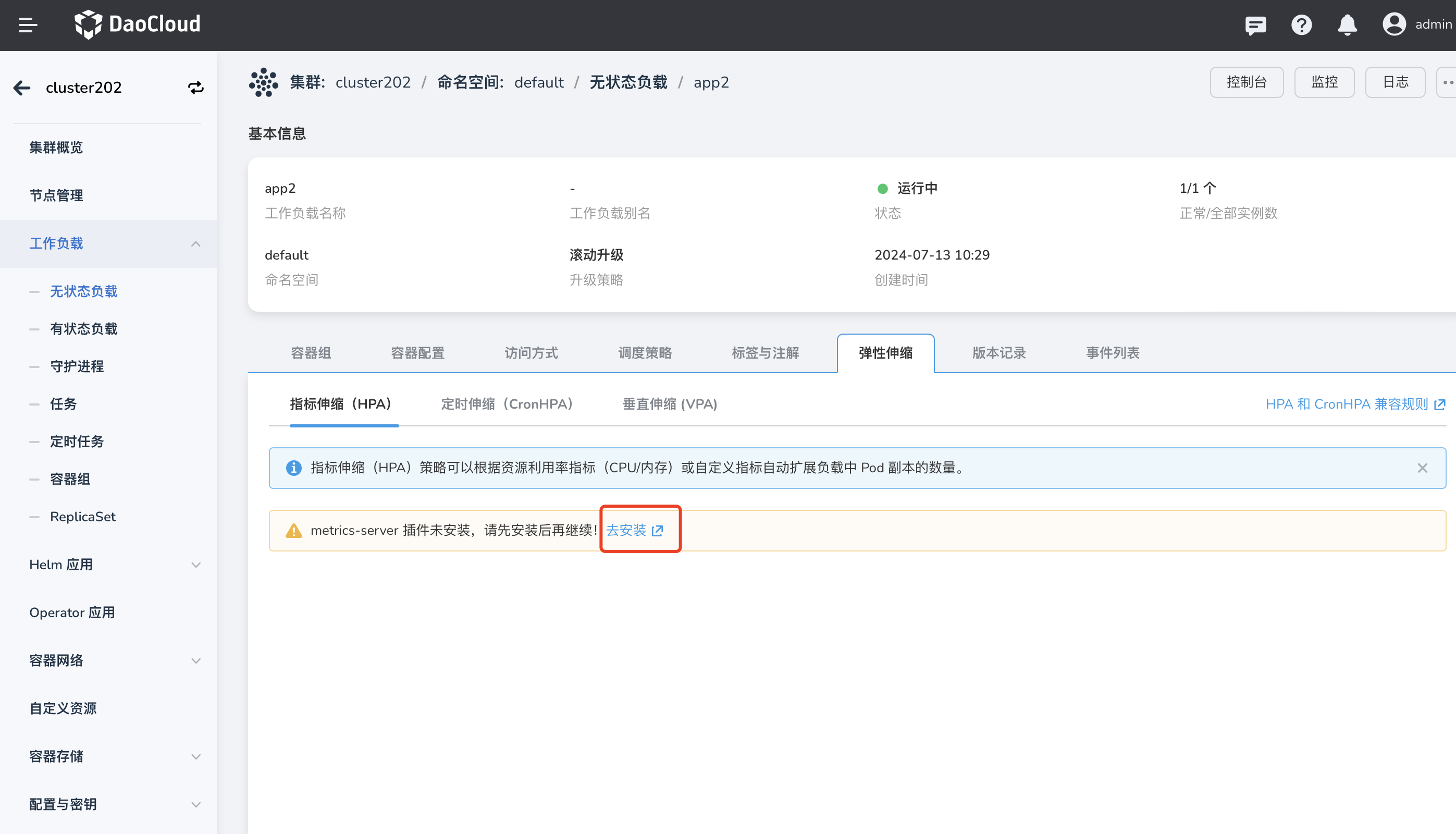Select 有状态负载 in sidebar
Screen dimensions: 1456x834
coord(83,329)
